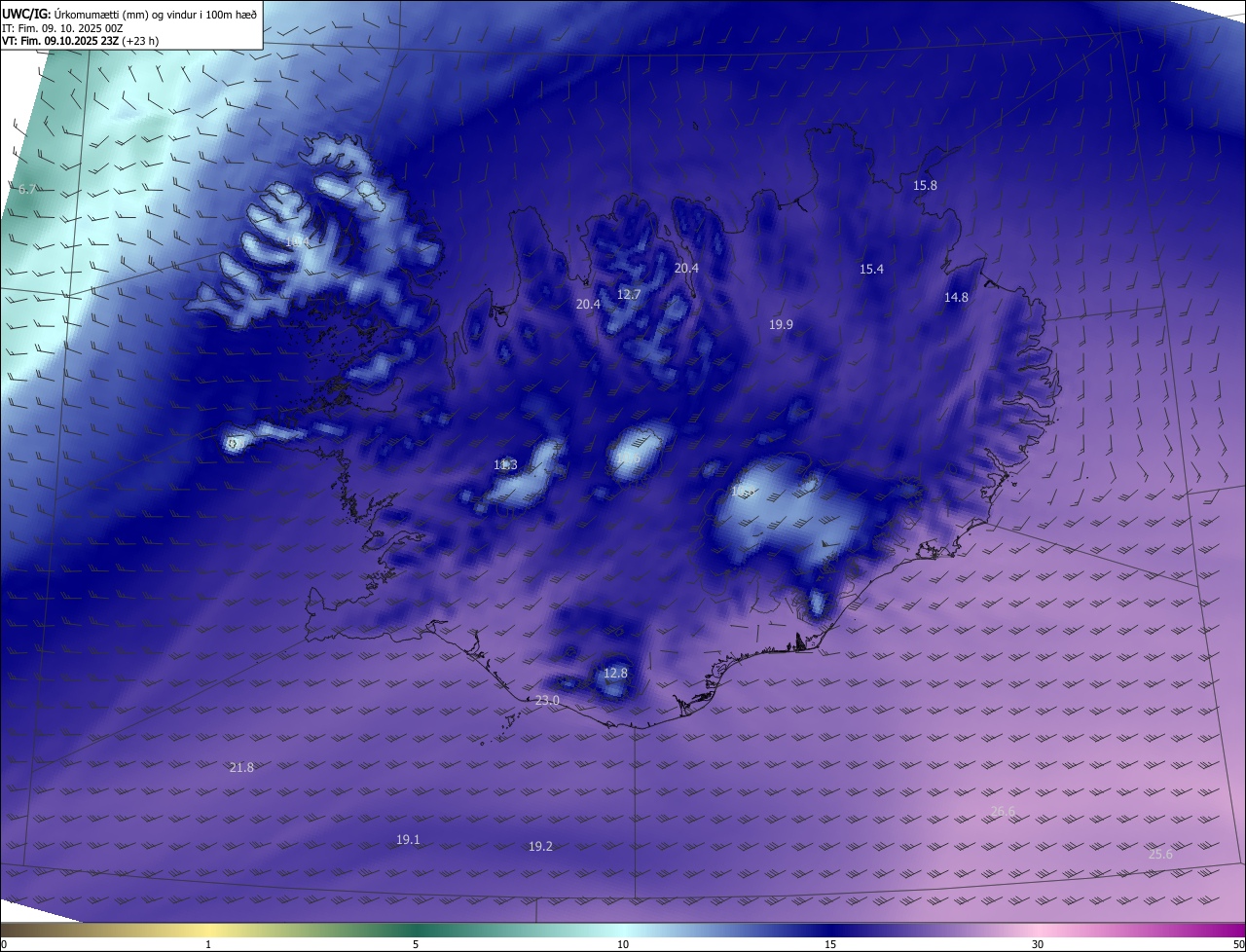Click the 14.8 value label

tap(956, 297)
